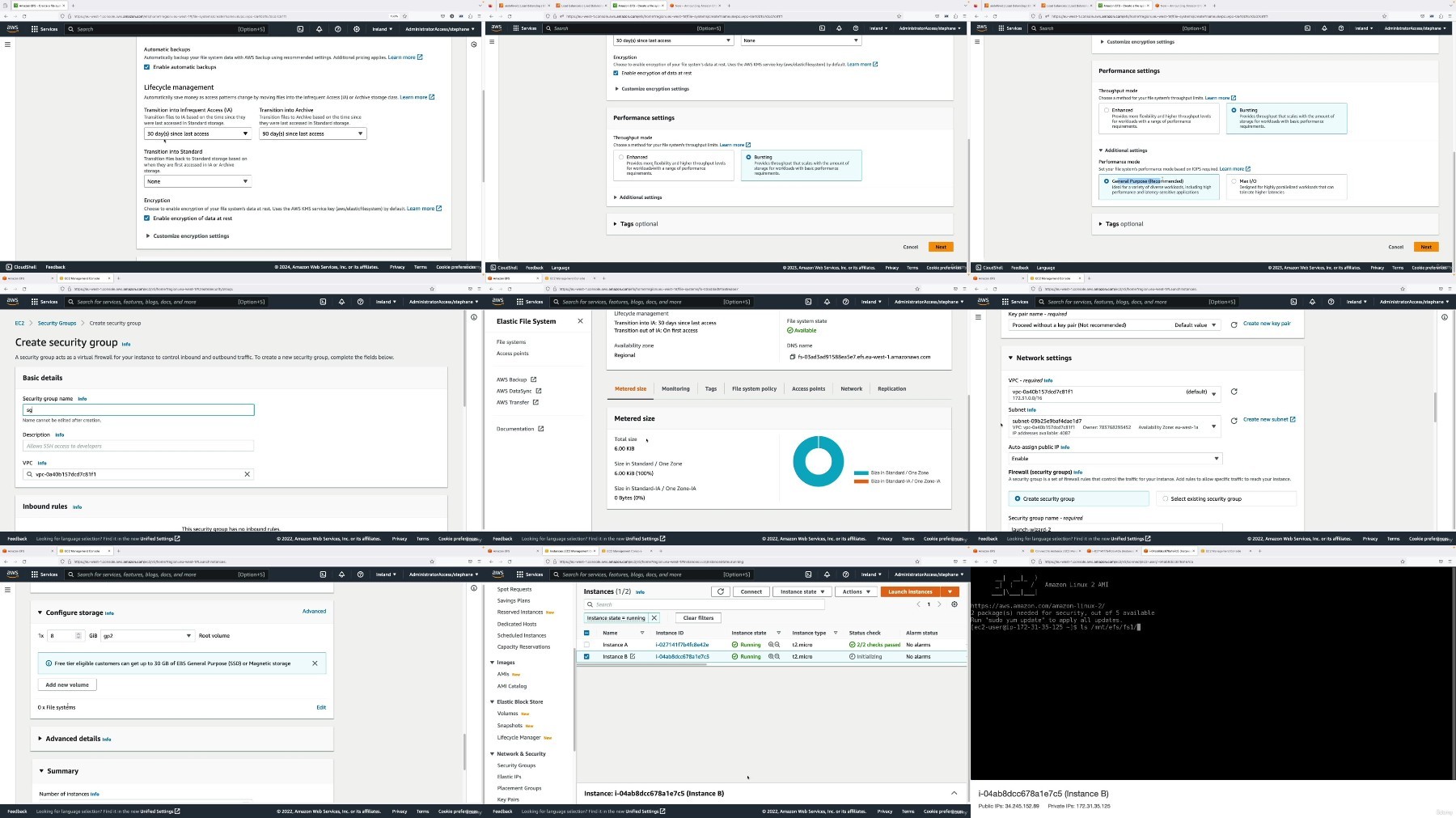
Task: Open info panel icon on Create security group page
Action: point(474,317)
